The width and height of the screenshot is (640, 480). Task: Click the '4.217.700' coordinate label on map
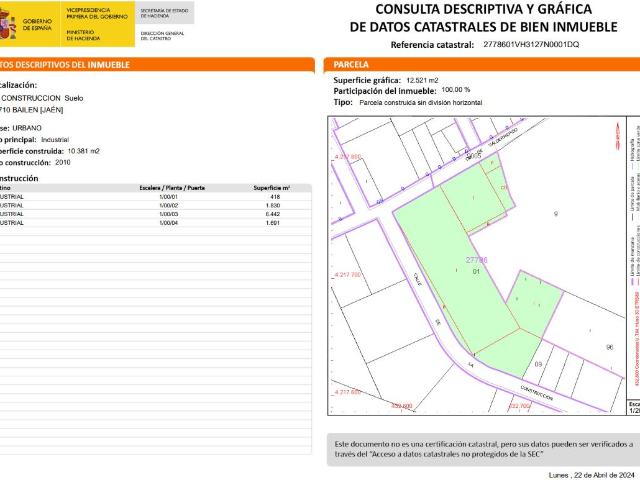(347, 275)
